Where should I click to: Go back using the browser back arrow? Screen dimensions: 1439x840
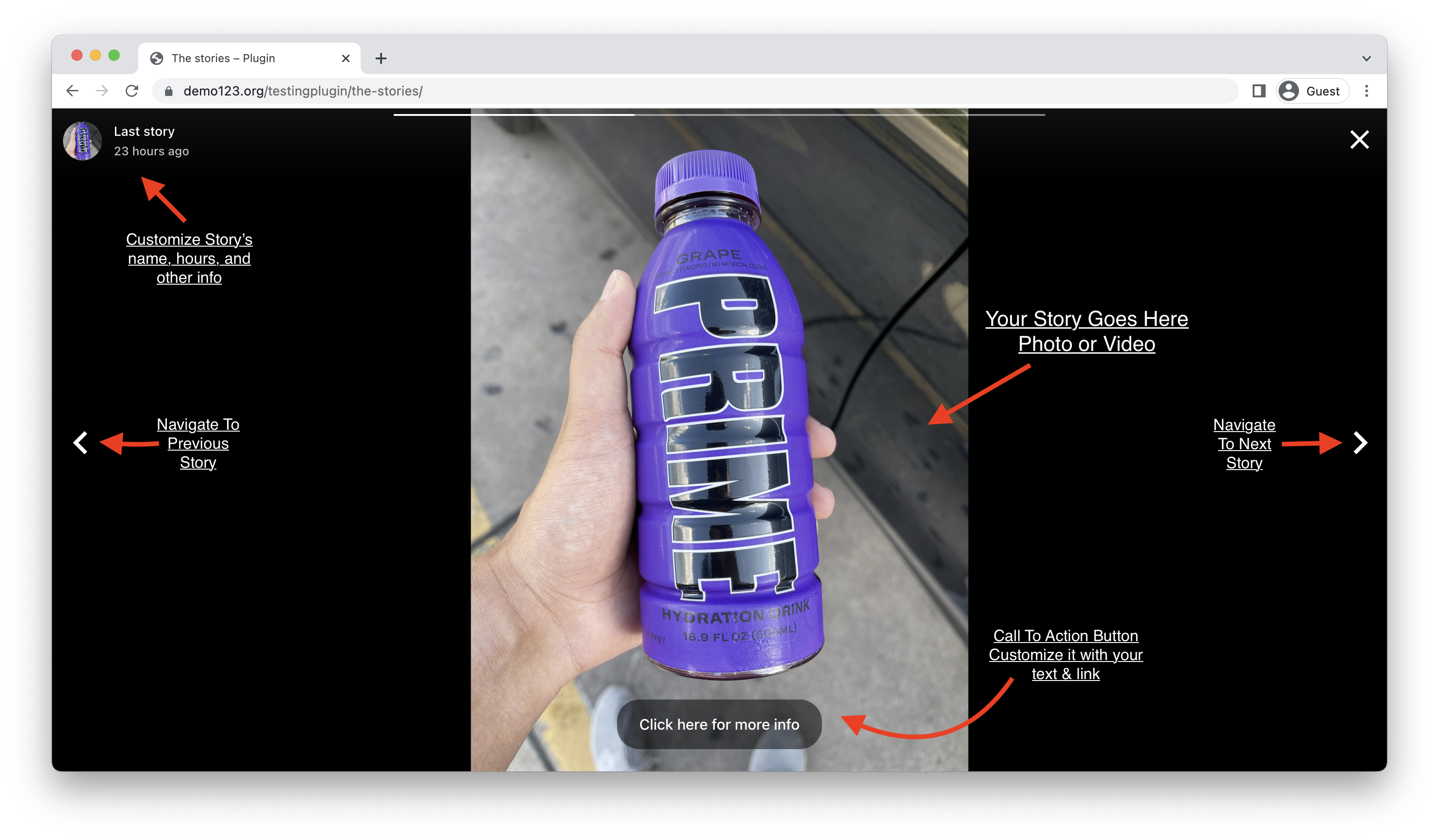pos(72,91)
